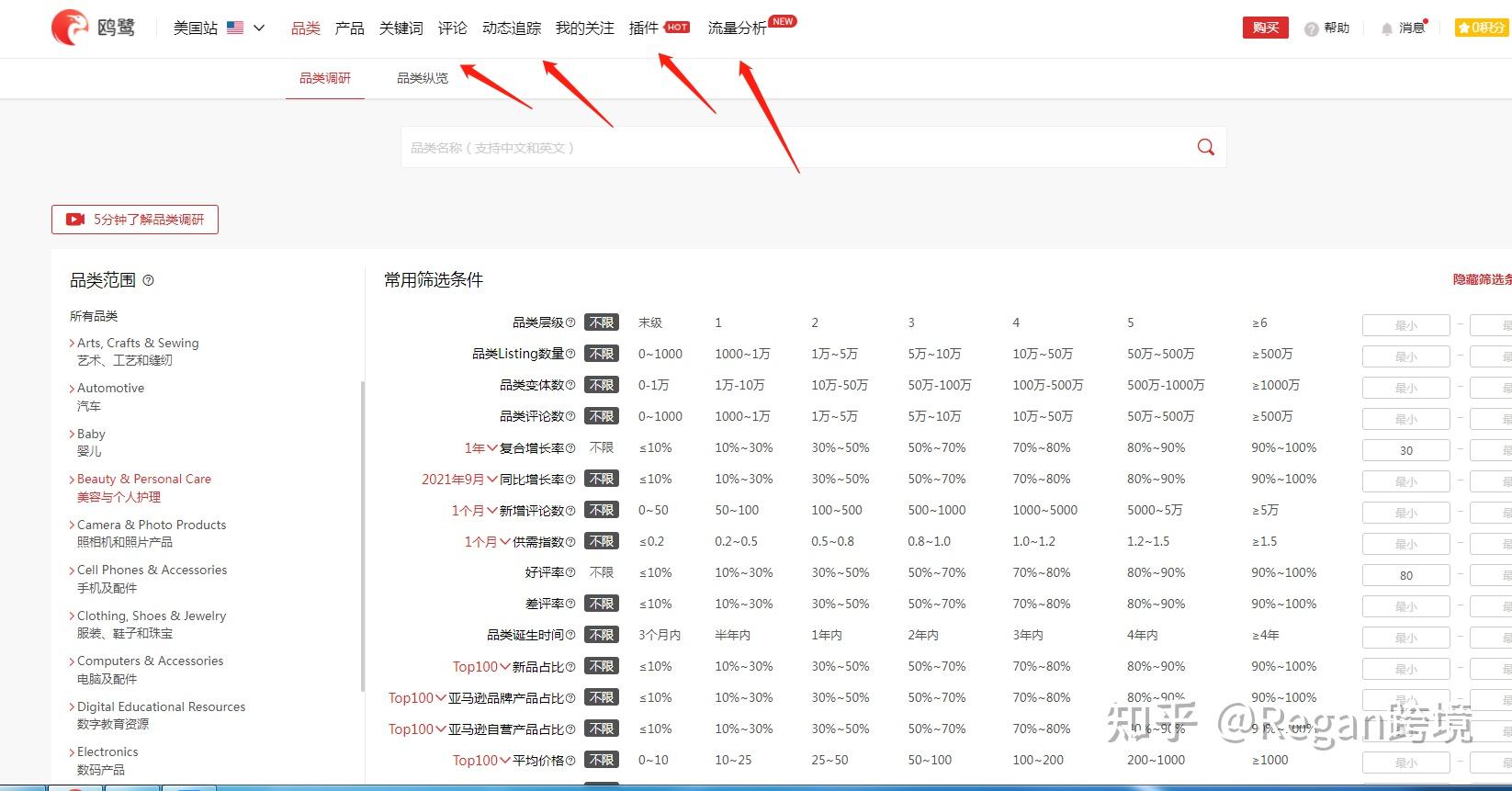Viewport: 1512px width, 791px height.
Task: Click the 好评率 minimum field showing 80
Action: coord(1406,575)
